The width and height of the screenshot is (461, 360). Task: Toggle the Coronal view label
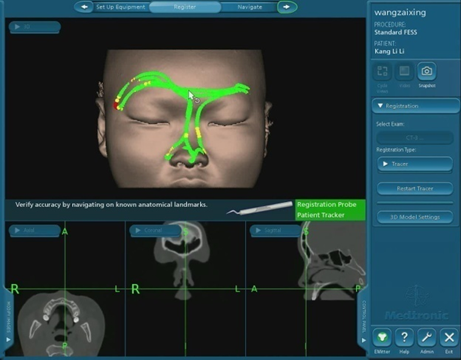[155, 230]
